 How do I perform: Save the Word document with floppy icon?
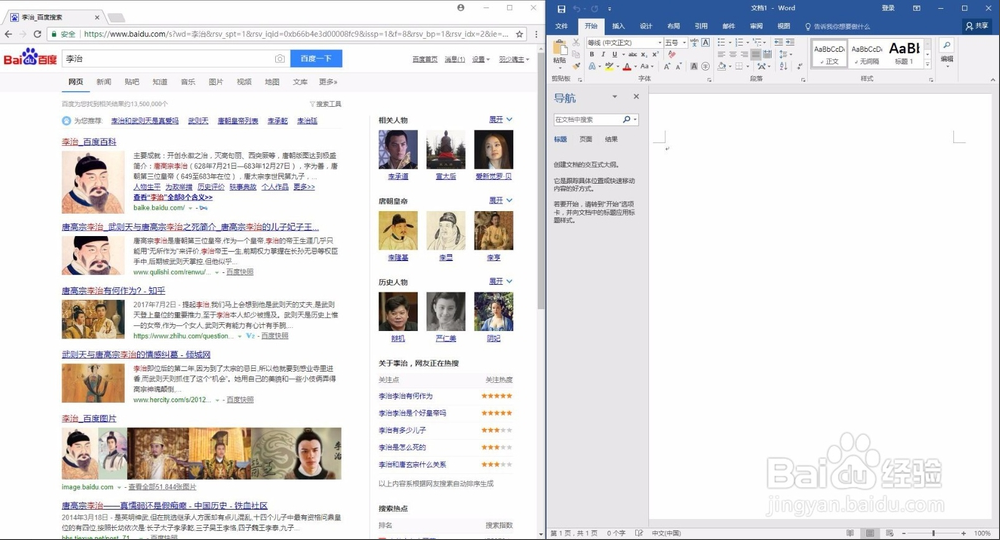[x=561, y=9]
